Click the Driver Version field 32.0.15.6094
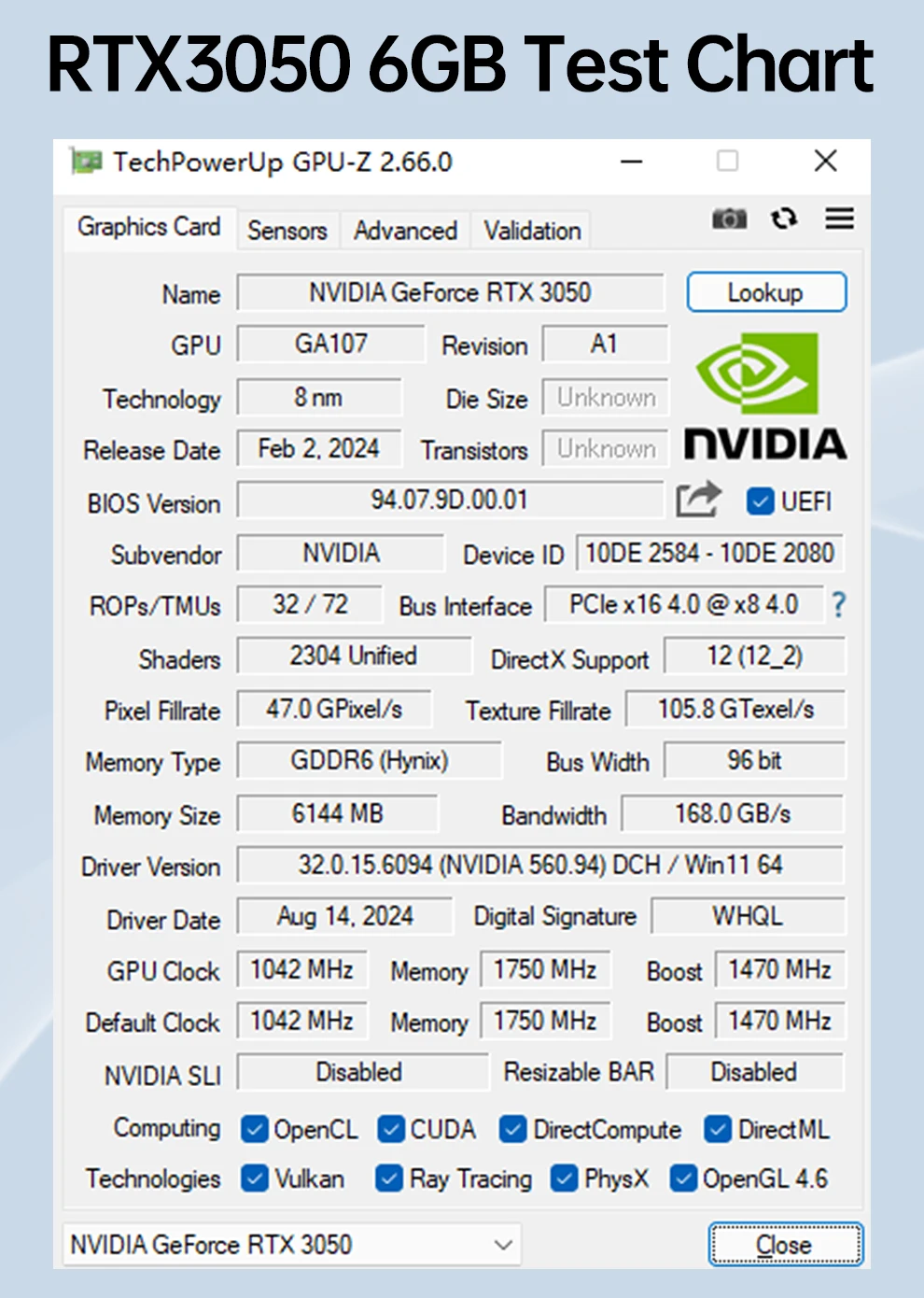 point(540,865)
